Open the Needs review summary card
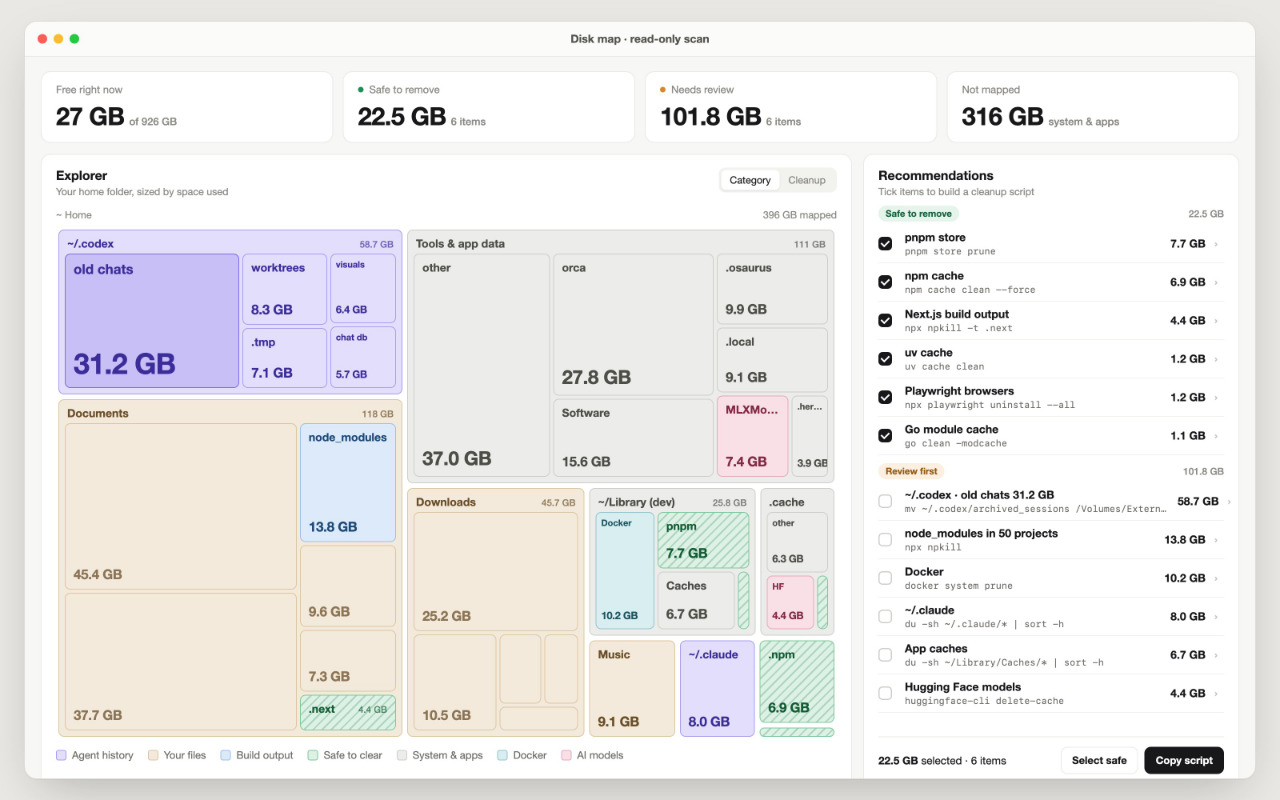The height and width of the screenshot is (800, 1280). (791, 107)
